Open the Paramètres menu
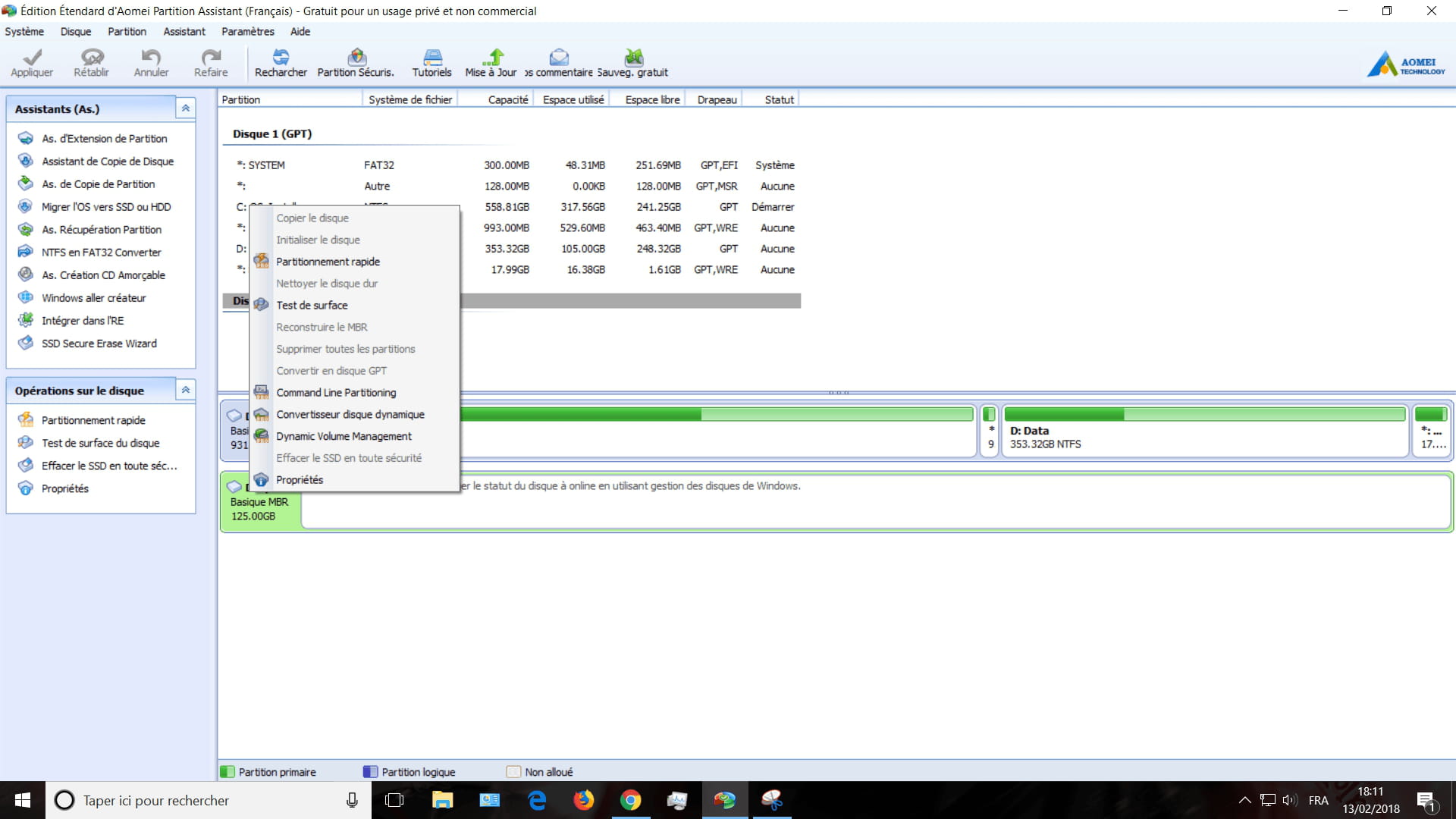Screen dimensions: 1456x819 [247, 31]
